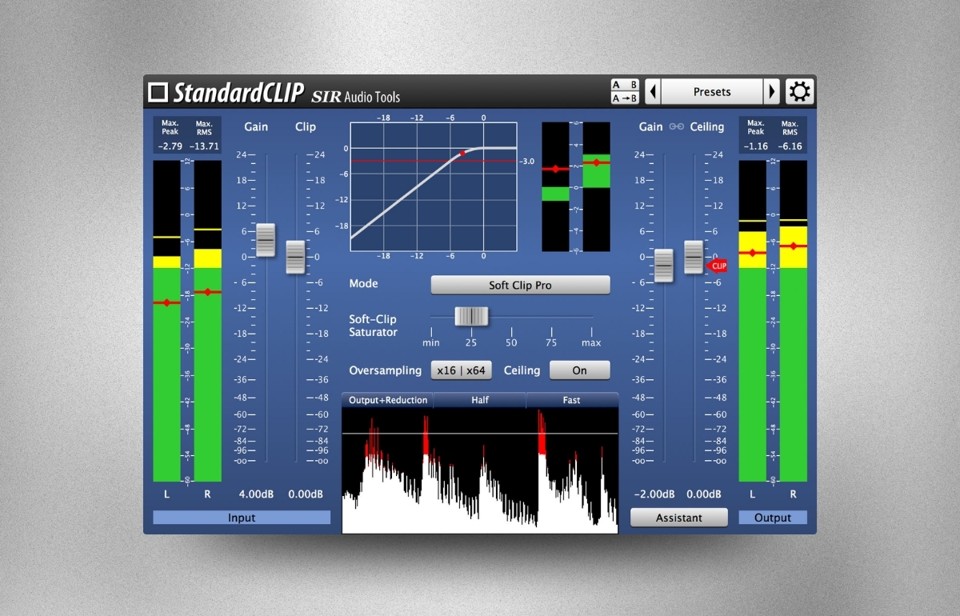Click the output right channel meter

(793, 321)
